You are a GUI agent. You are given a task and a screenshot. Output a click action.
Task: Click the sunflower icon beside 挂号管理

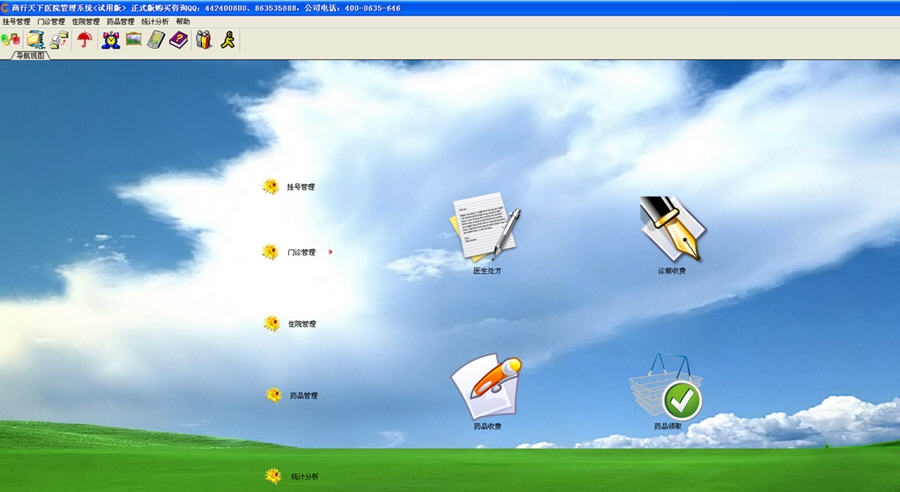pyautogui.click(x=271, y=187)
